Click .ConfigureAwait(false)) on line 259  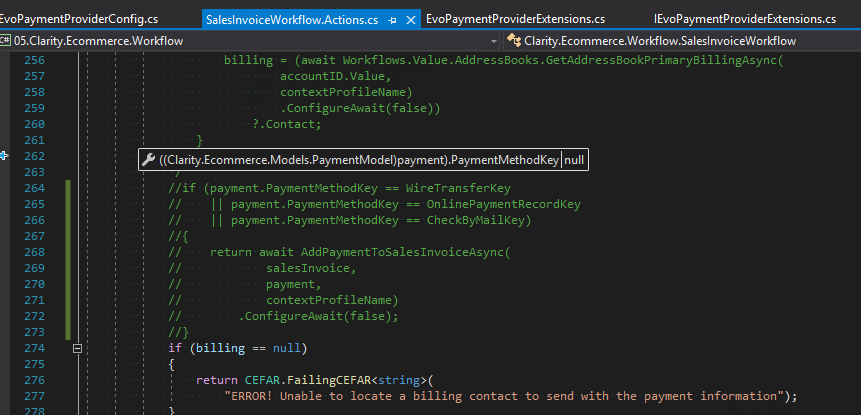coord(360,109)
